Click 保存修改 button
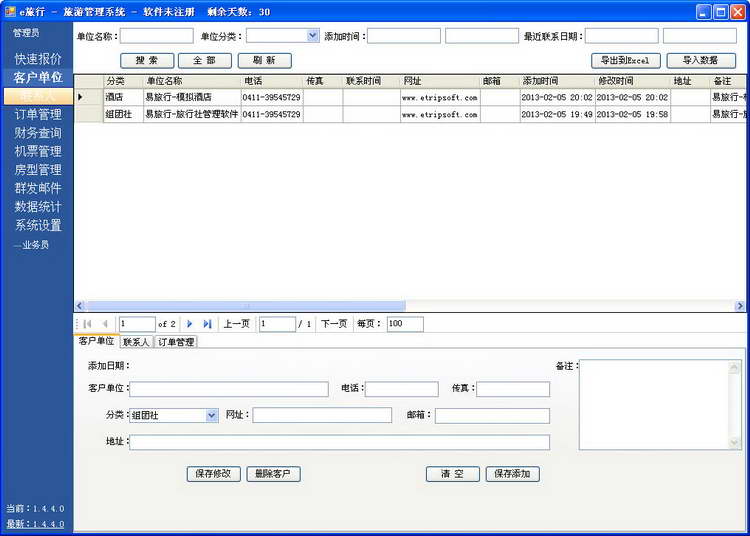The width and height of the screenshot is (750, 536). (x=213, y=474)
